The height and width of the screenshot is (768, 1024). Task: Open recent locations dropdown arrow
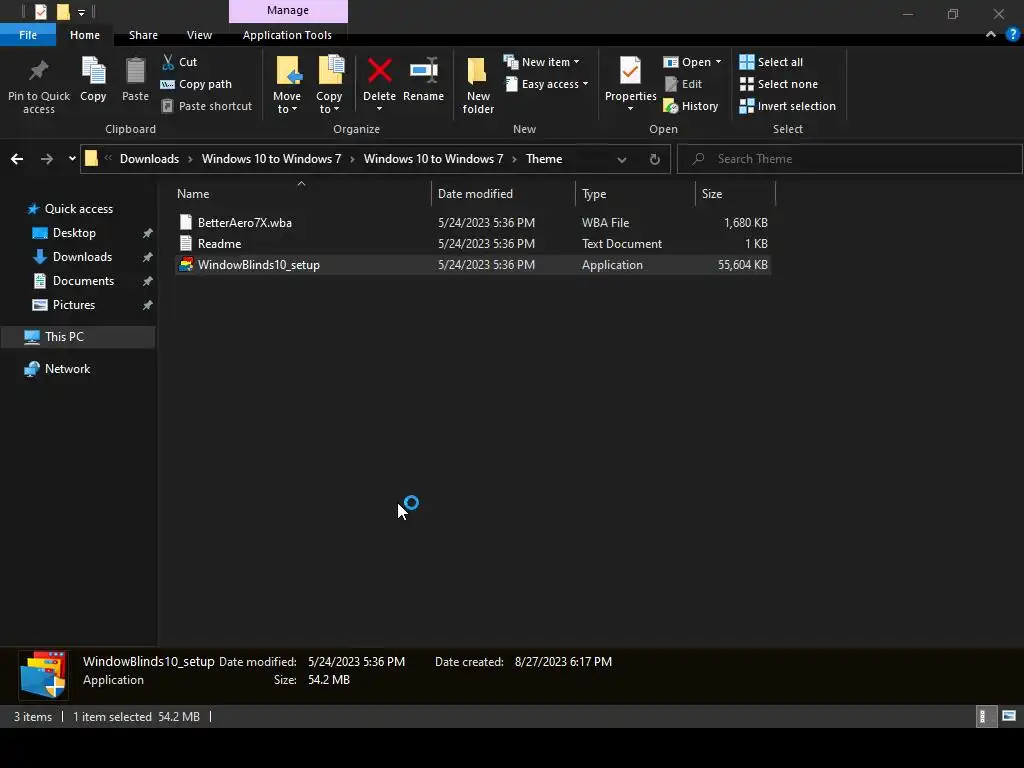tap(72, 159)
